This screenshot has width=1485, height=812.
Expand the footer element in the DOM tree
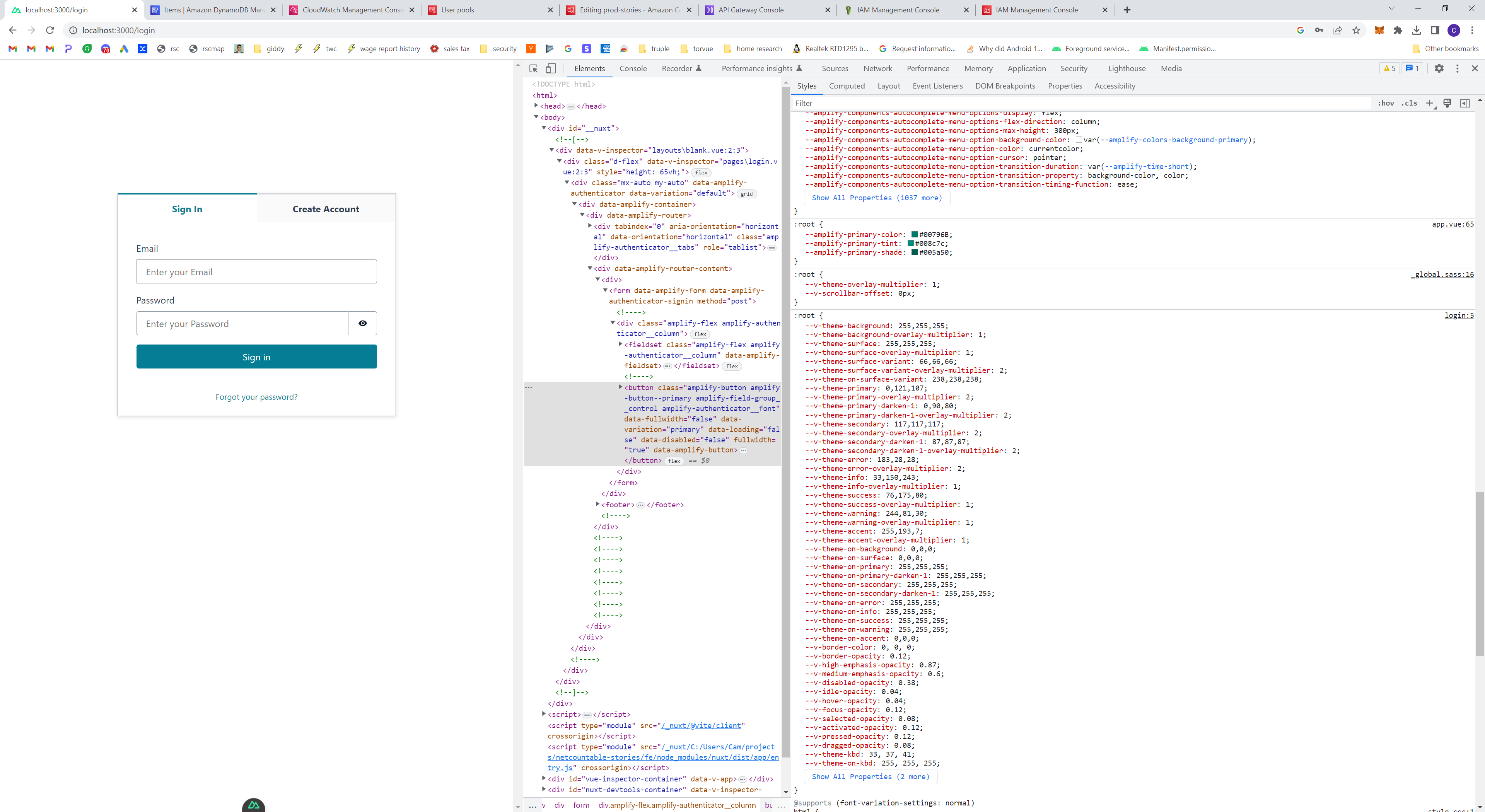(598, 504)
